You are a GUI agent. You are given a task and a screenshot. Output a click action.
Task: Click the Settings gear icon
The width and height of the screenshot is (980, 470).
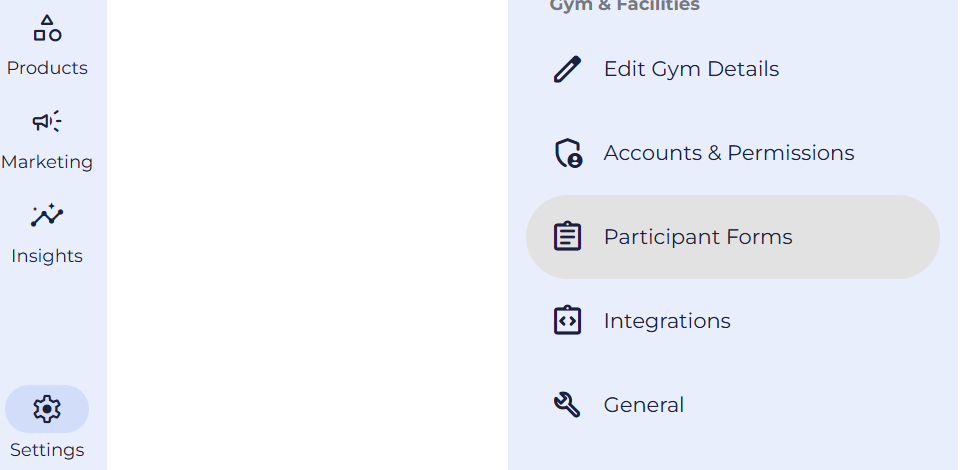47,409
